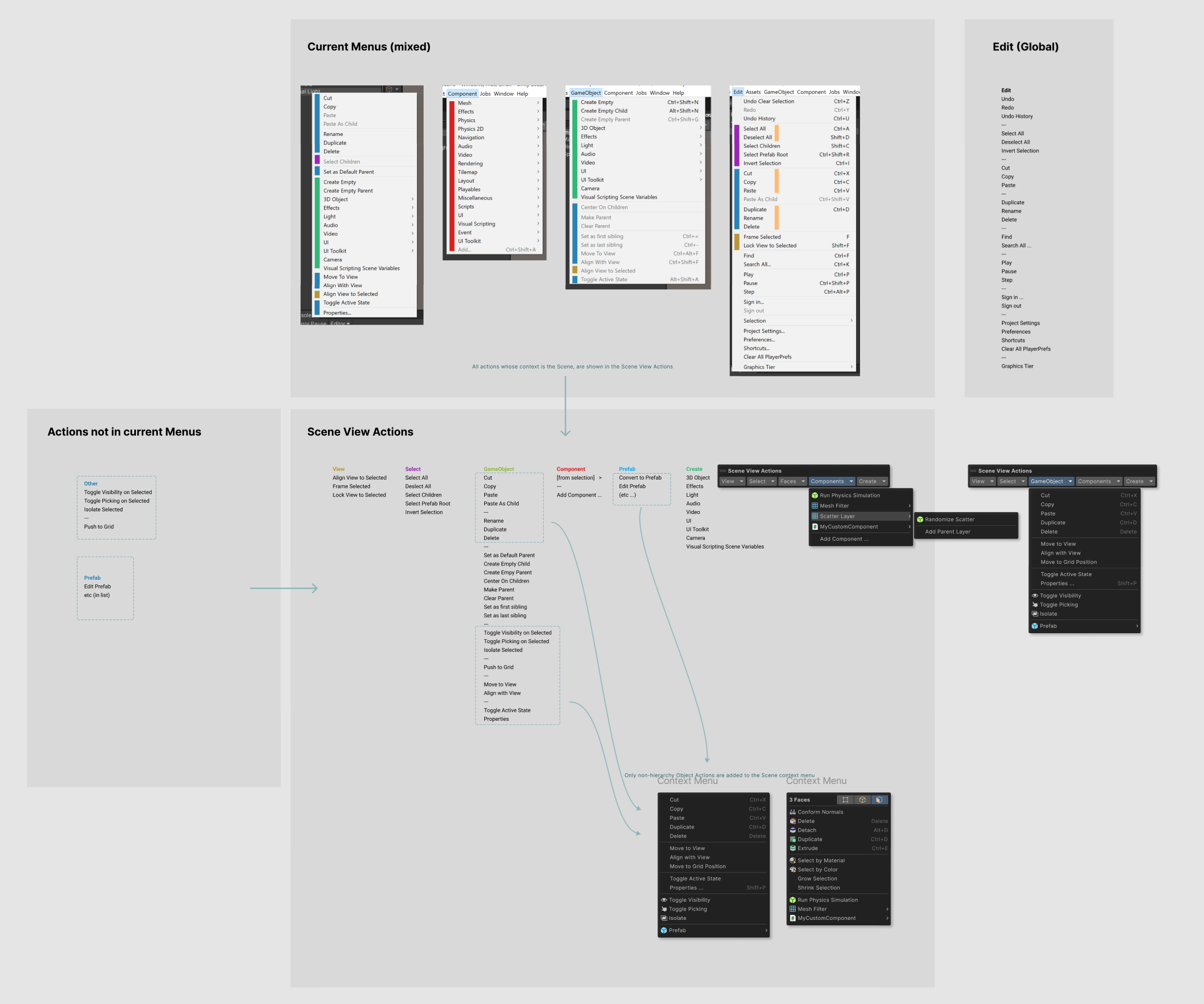Click 'Visual Scripting Scene Variables' under Create heading
The width and height of the screenshot is (1204, 1004).
pyautogui.click(x=725, y=547)
